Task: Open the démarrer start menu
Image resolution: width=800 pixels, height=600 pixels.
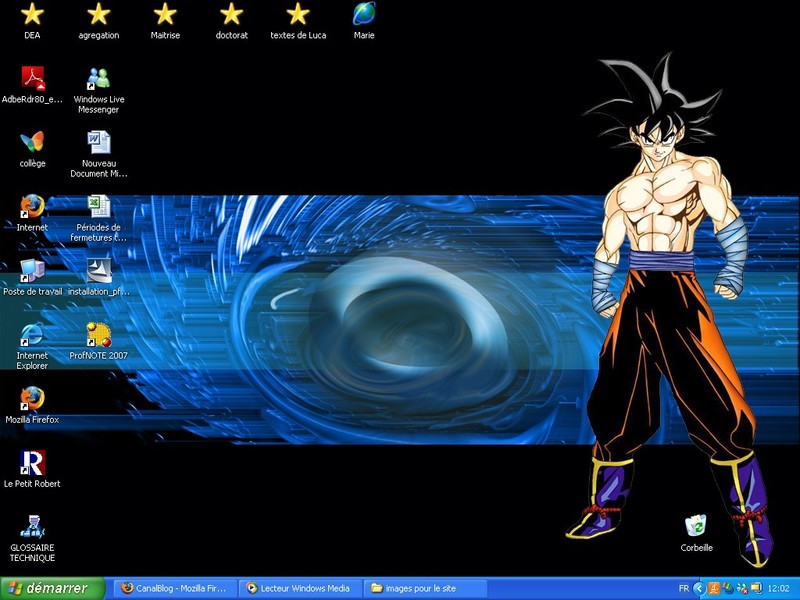Action: 52,588
